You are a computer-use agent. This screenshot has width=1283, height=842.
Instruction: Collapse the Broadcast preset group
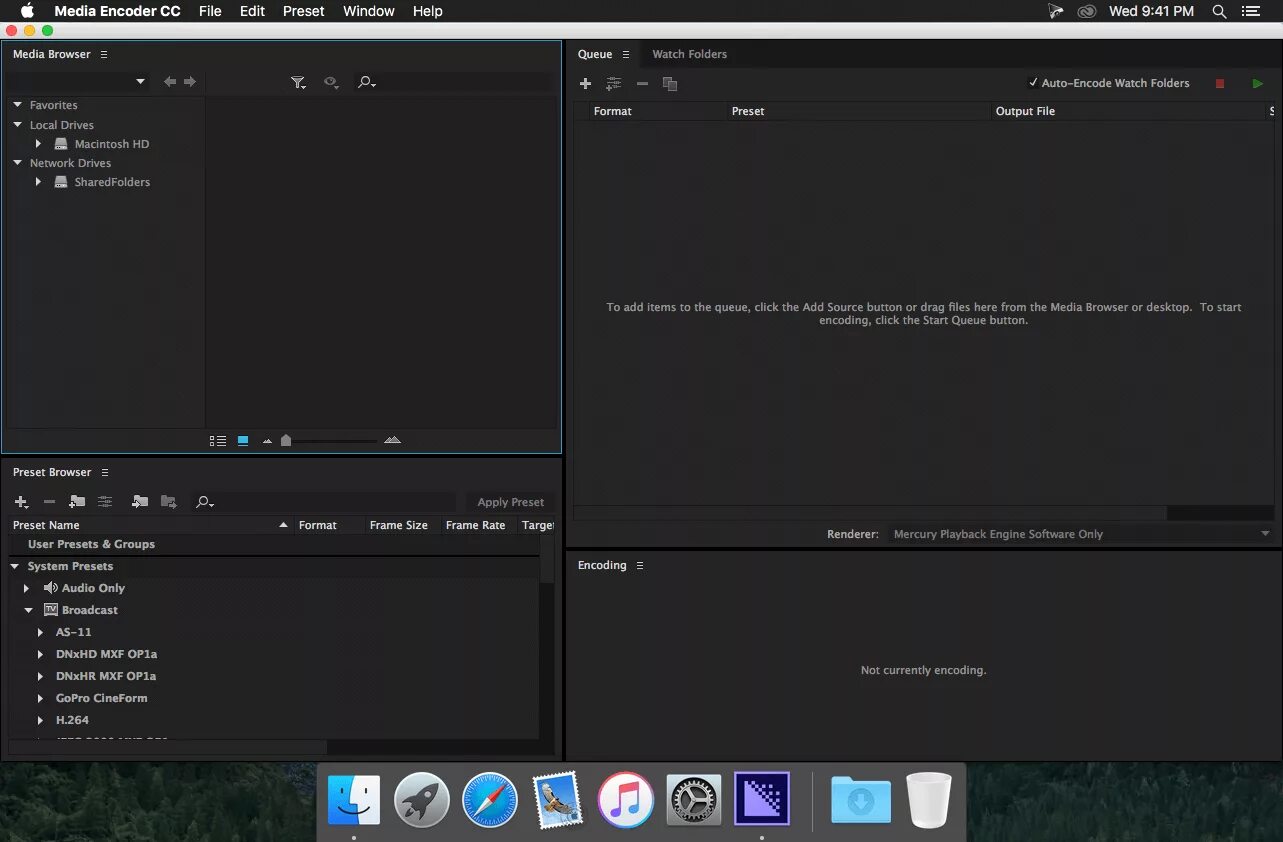click(x=29, y=610)
